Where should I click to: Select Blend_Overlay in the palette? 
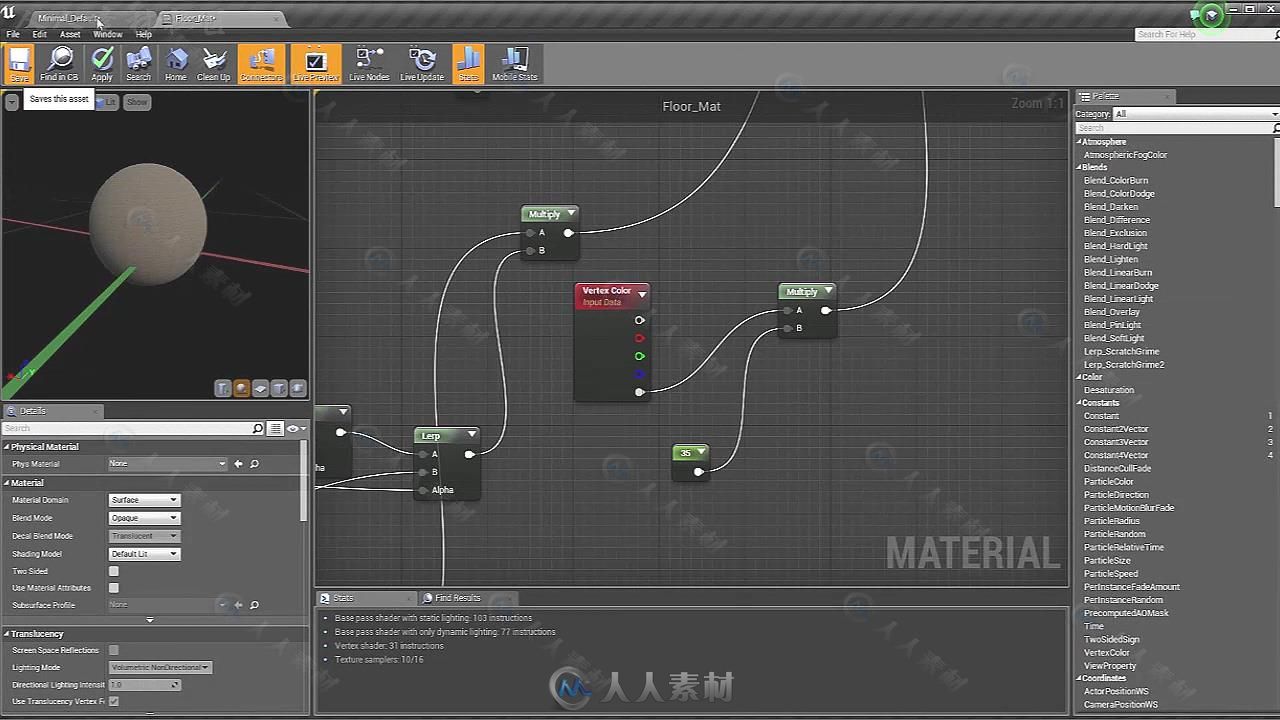[x=1111, y=312]
